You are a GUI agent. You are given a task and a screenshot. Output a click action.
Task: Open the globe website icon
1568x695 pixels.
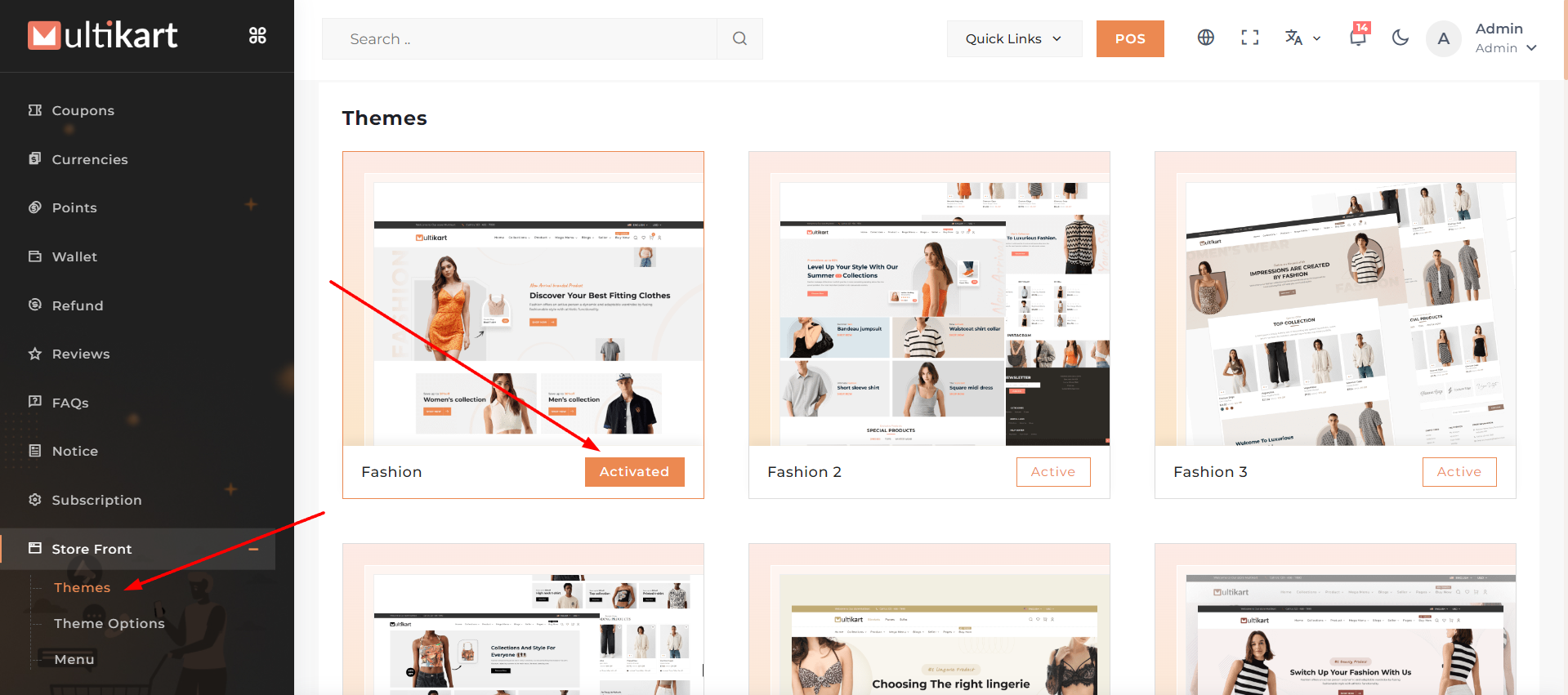tap(1205, 38)
